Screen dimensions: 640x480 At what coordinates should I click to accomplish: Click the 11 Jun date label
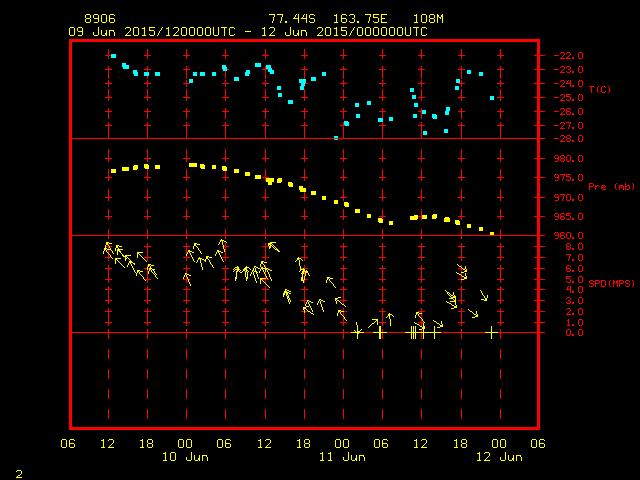coord(342,457)
